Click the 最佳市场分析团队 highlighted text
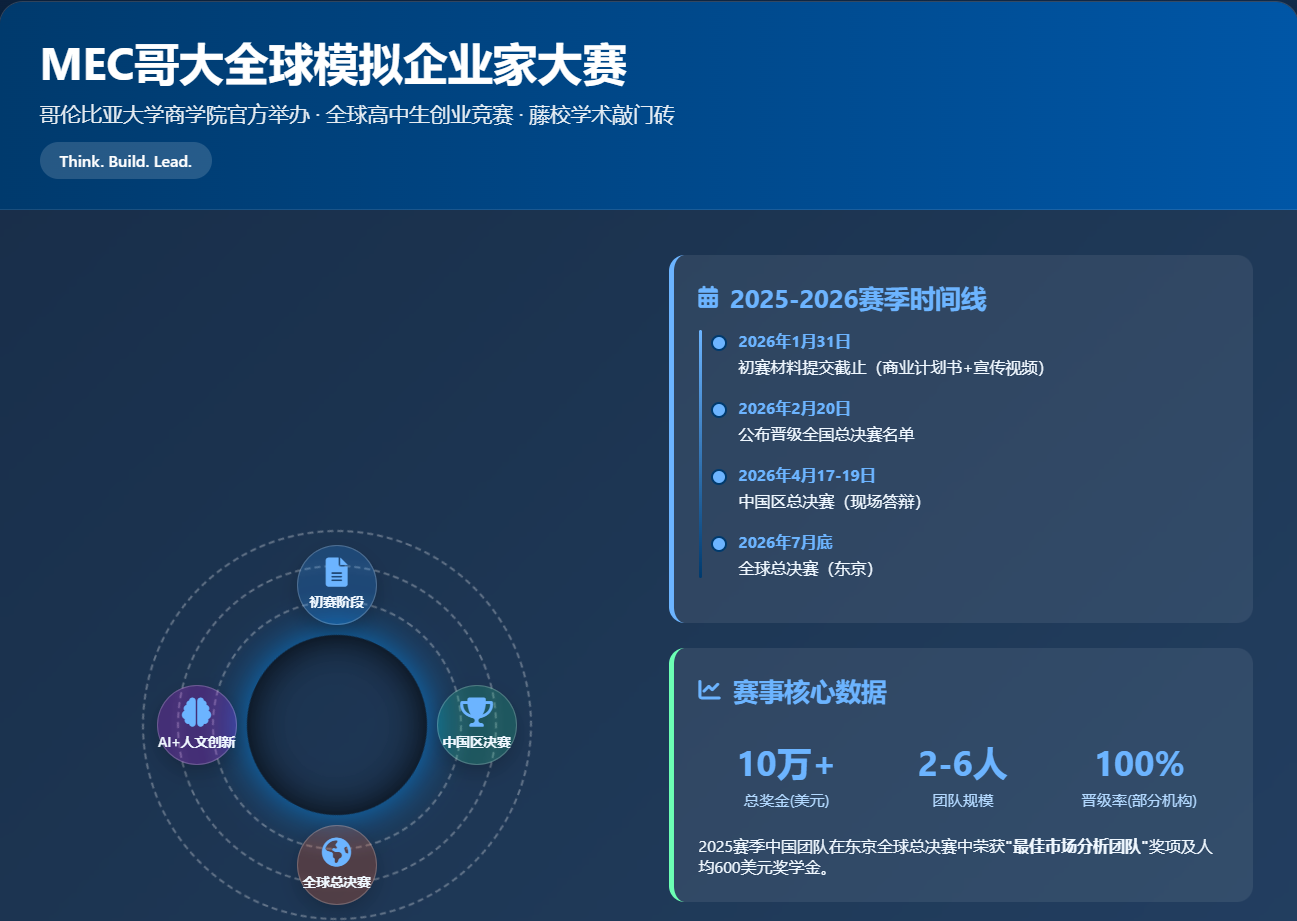 (1076, 847)
